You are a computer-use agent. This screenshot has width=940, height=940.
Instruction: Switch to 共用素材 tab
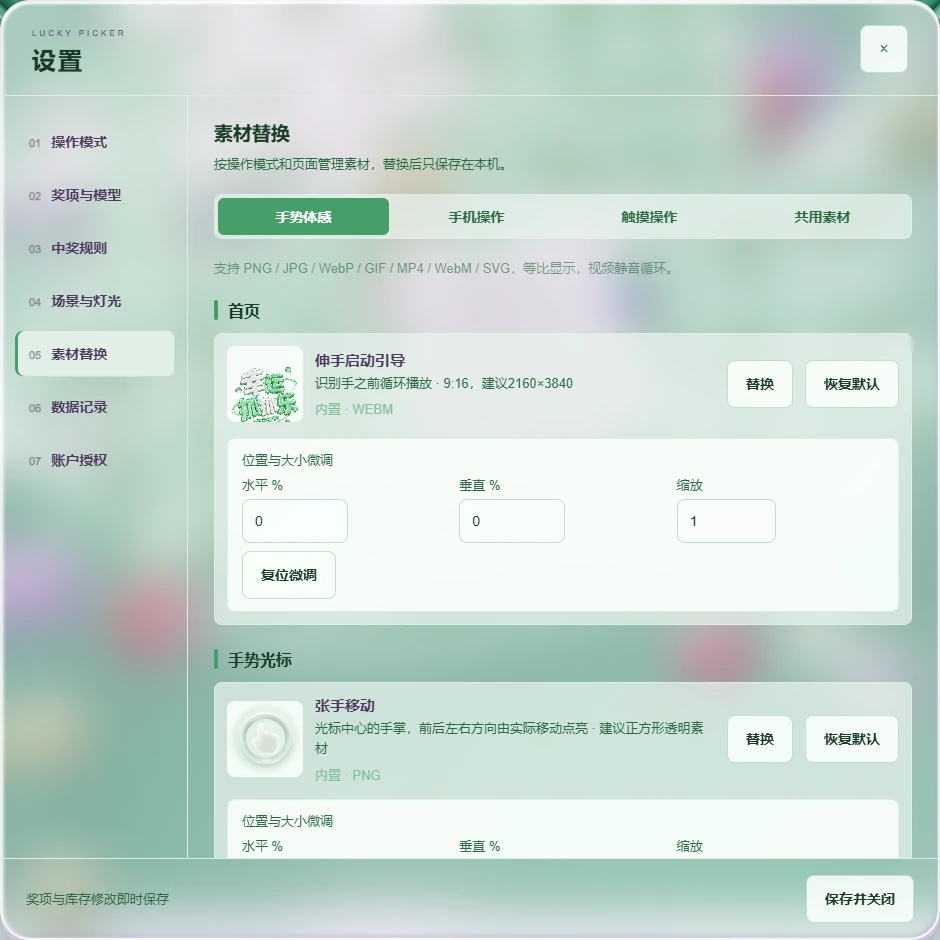coord(822,216)
